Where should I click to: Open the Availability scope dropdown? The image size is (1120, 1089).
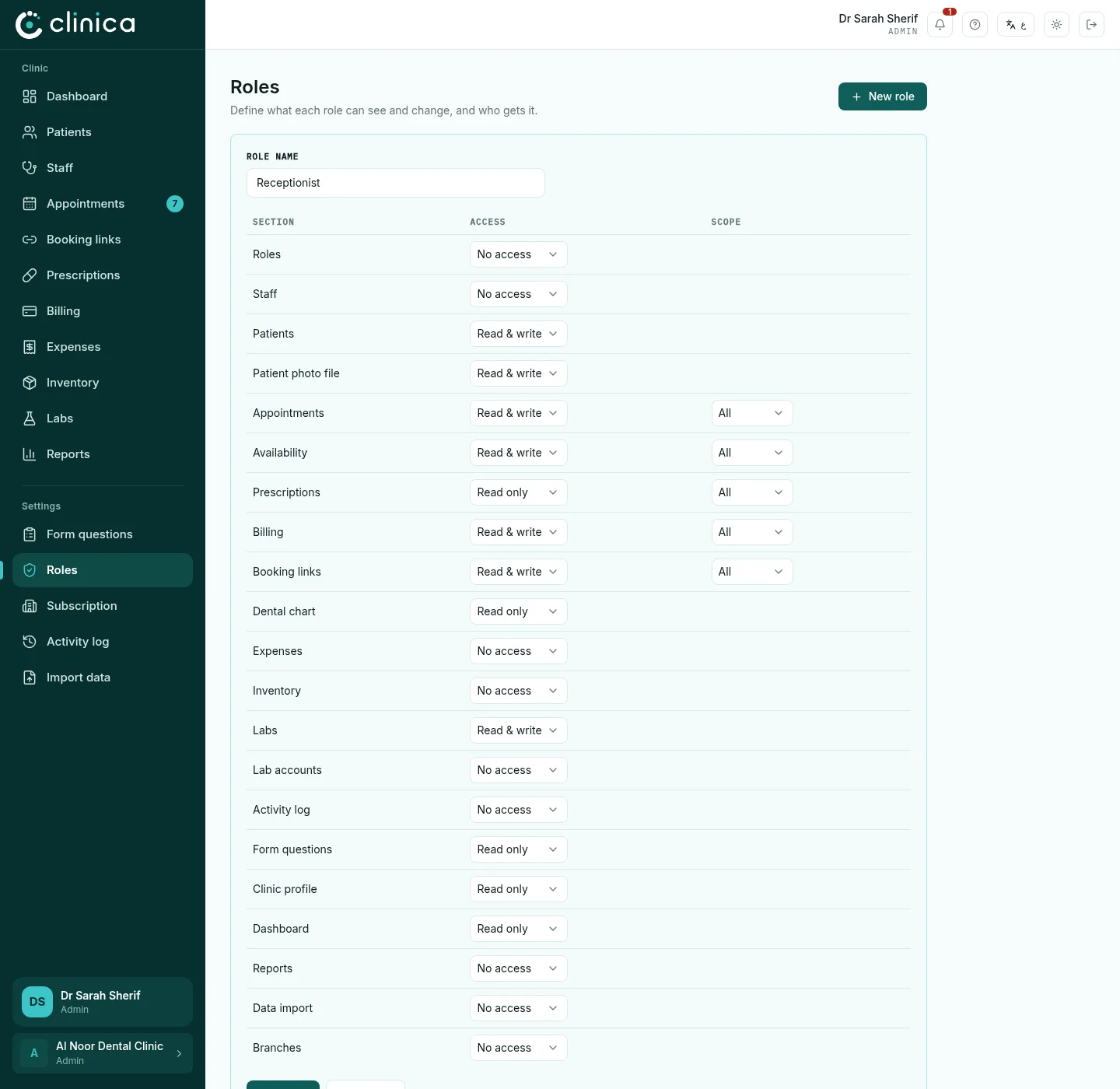752,453
